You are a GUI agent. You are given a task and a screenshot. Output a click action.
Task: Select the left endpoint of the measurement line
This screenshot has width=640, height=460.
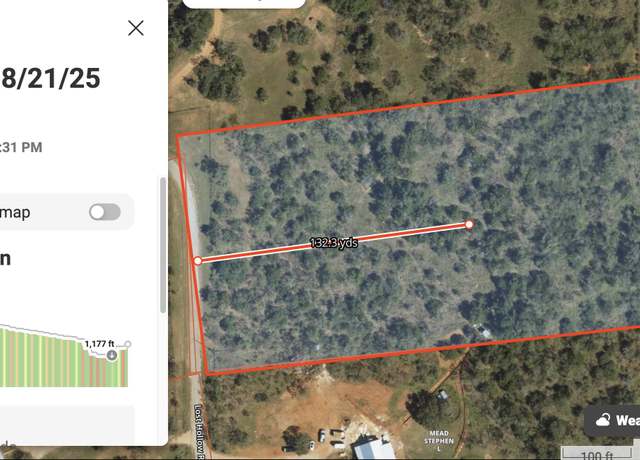tap(198, 260)
